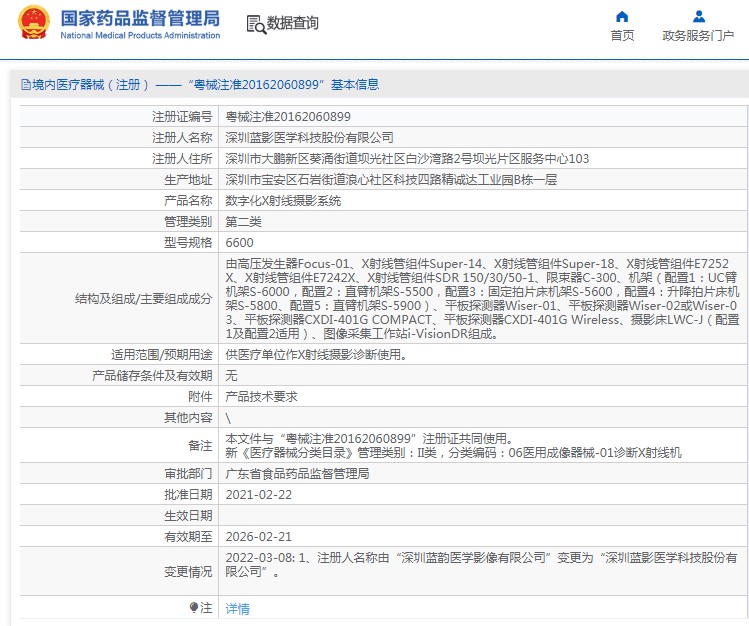
Task: Click the page heading 境内医疗器械（注册）基本信息
Action: (x=205, y=85)
